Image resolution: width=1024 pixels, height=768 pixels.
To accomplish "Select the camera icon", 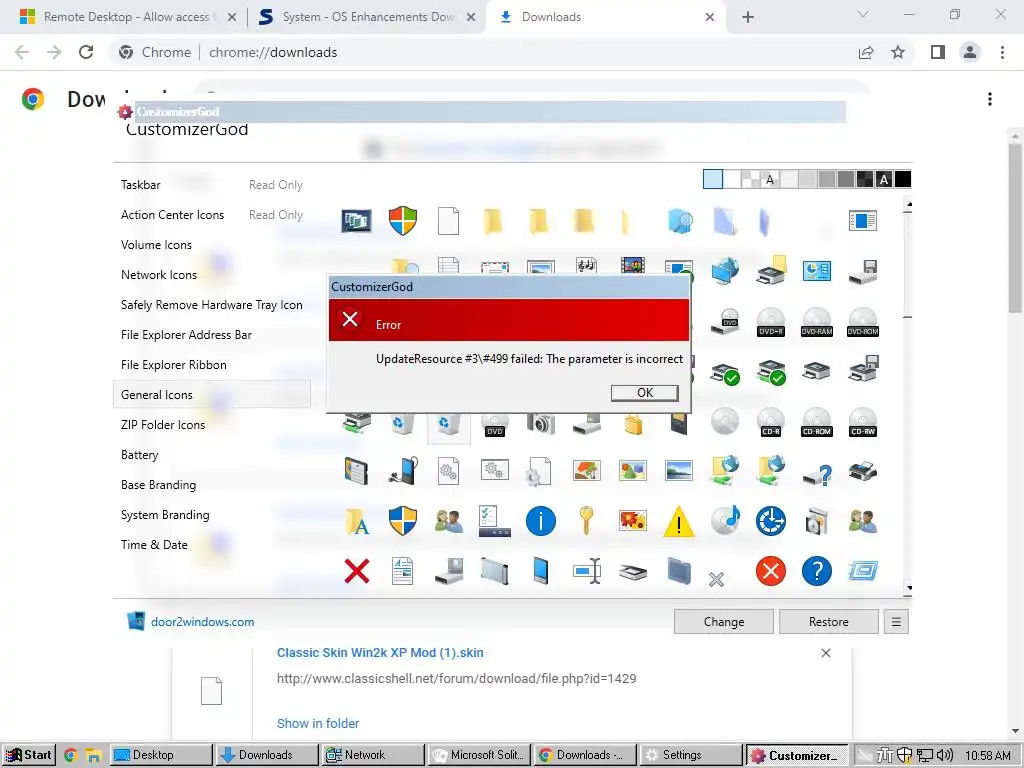I will pos(541,424).
